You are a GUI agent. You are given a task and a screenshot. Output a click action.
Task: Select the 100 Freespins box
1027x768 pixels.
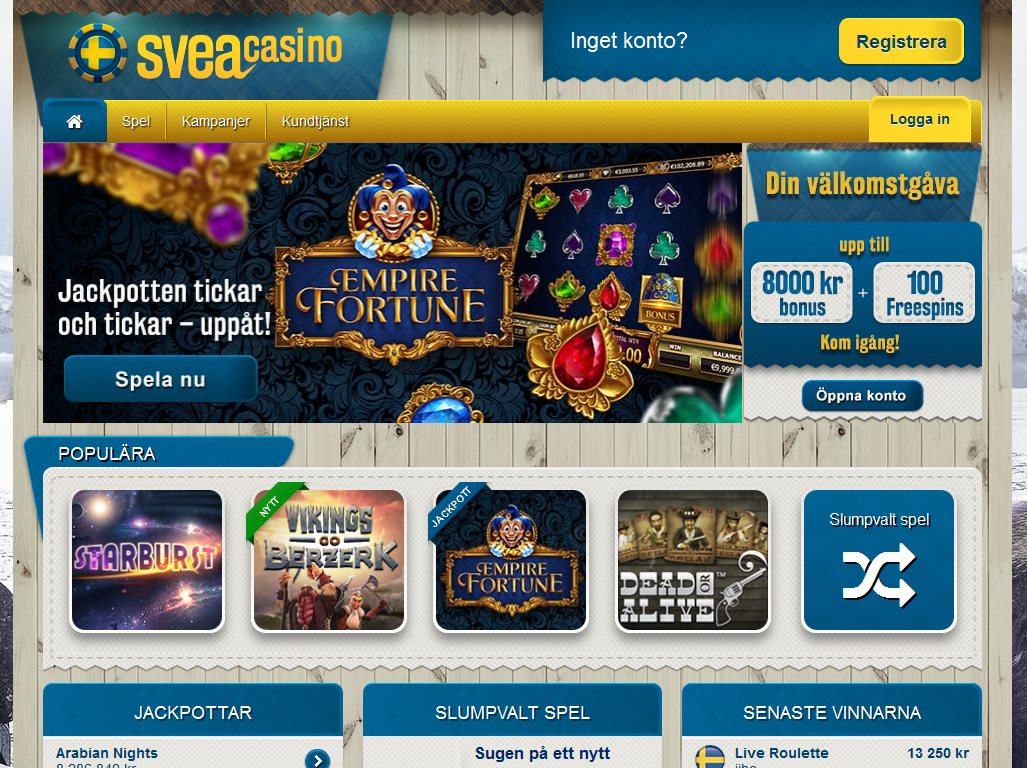coord(924,293)
